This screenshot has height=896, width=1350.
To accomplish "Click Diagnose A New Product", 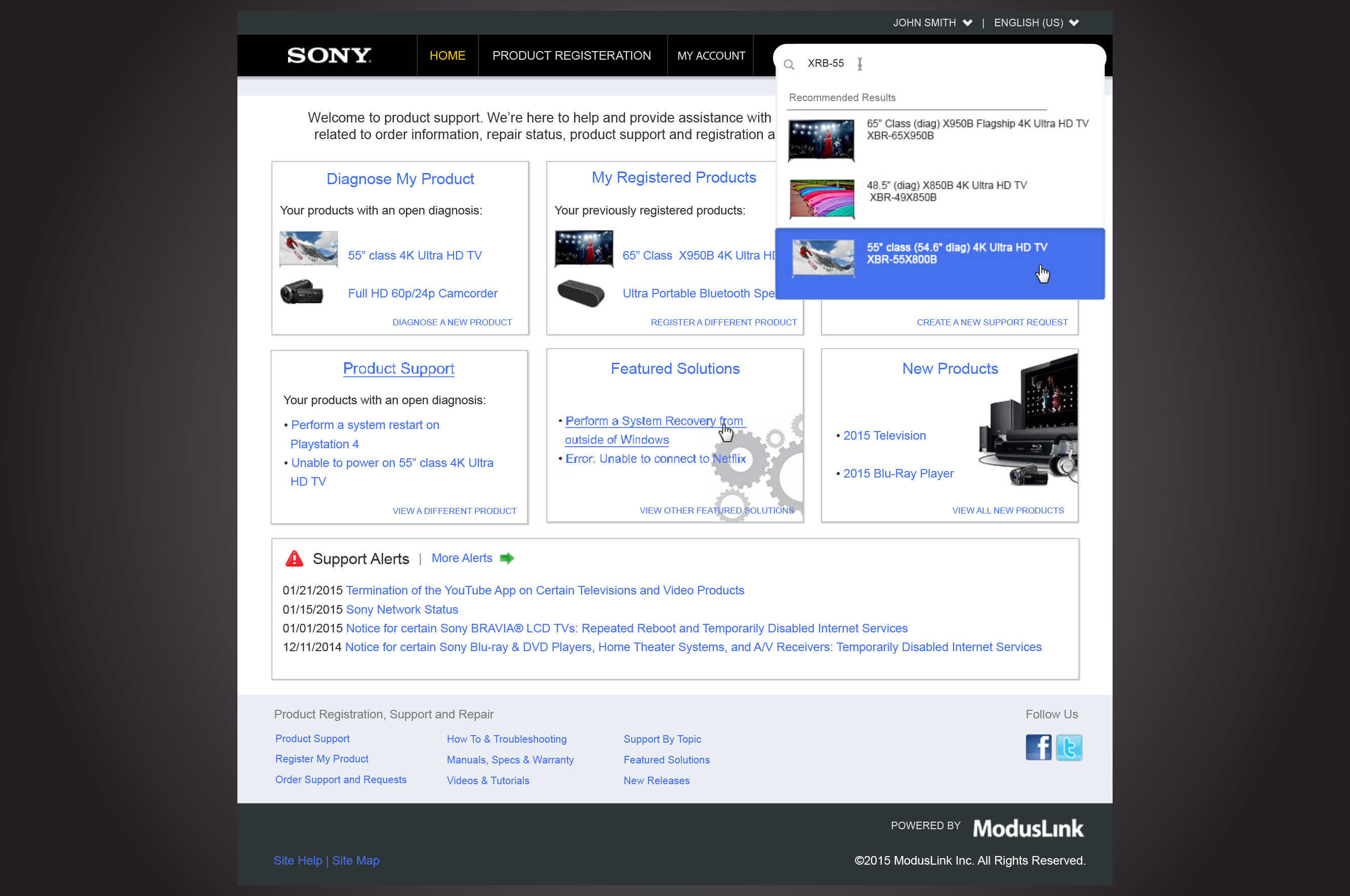I will pyautogui.click(x=452, y=322).
